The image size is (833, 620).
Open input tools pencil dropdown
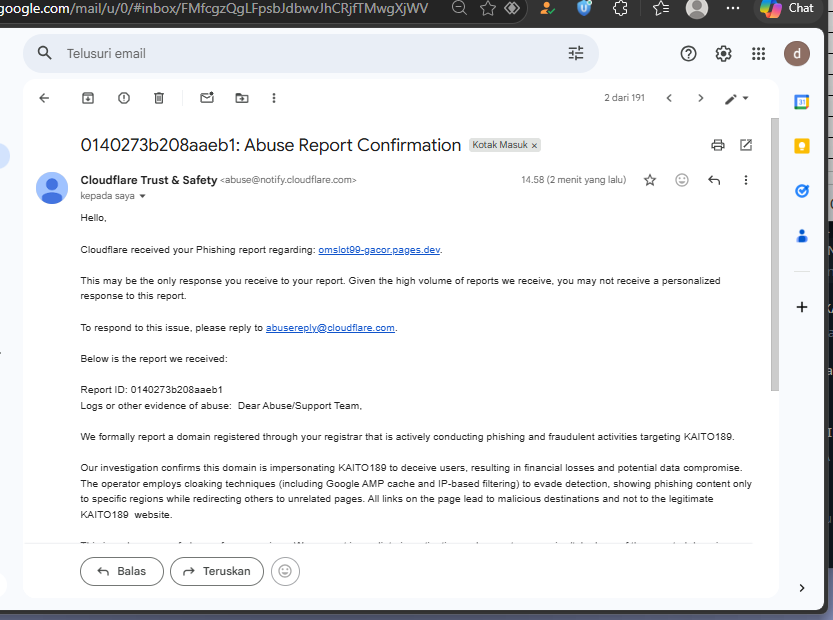pos(736,98)
